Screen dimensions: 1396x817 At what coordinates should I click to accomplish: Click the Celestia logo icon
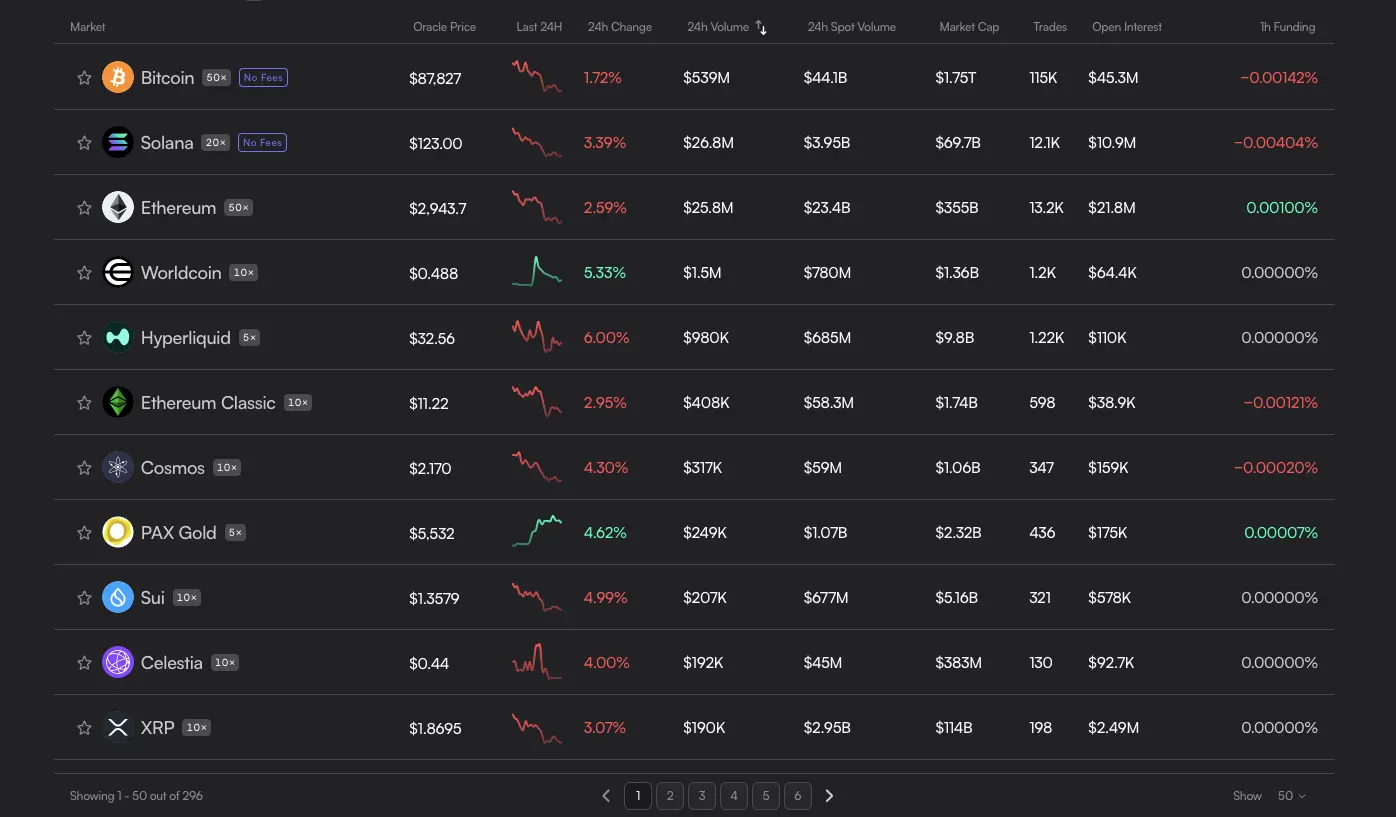click(x=118, y=662)
